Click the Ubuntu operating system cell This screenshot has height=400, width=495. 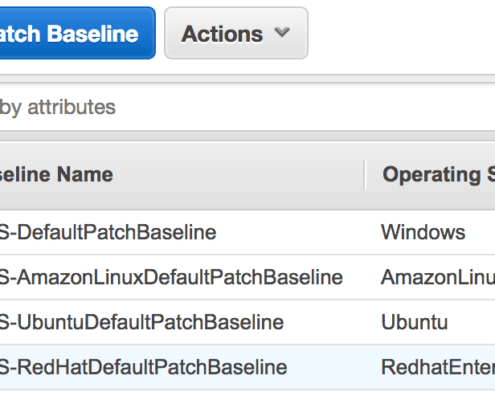pyautogui.click(x=414, y=322)
